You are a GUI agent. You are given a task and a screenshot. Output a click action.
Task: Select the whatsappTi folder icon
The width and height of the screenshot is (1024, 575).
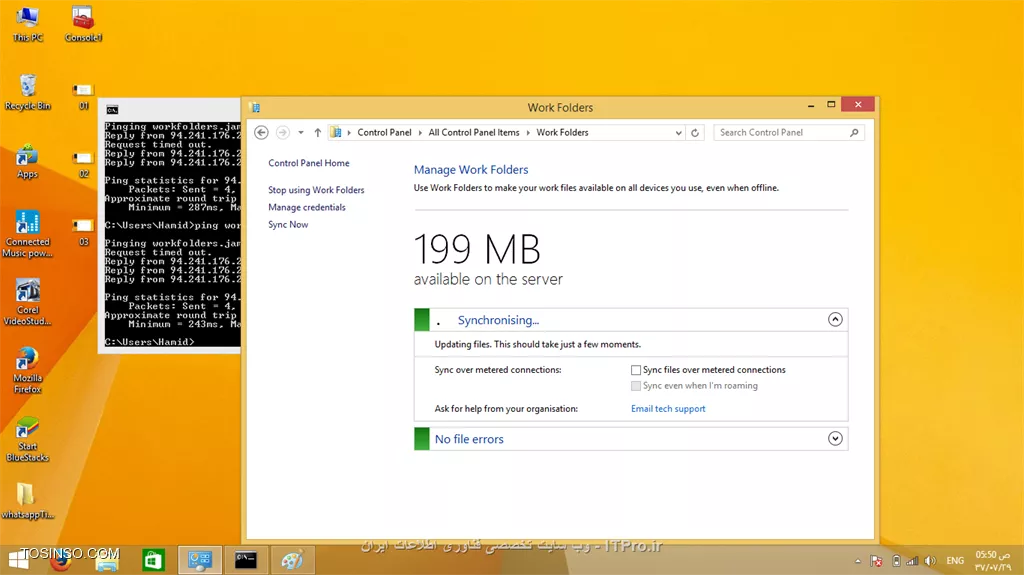tap(27, 501)
